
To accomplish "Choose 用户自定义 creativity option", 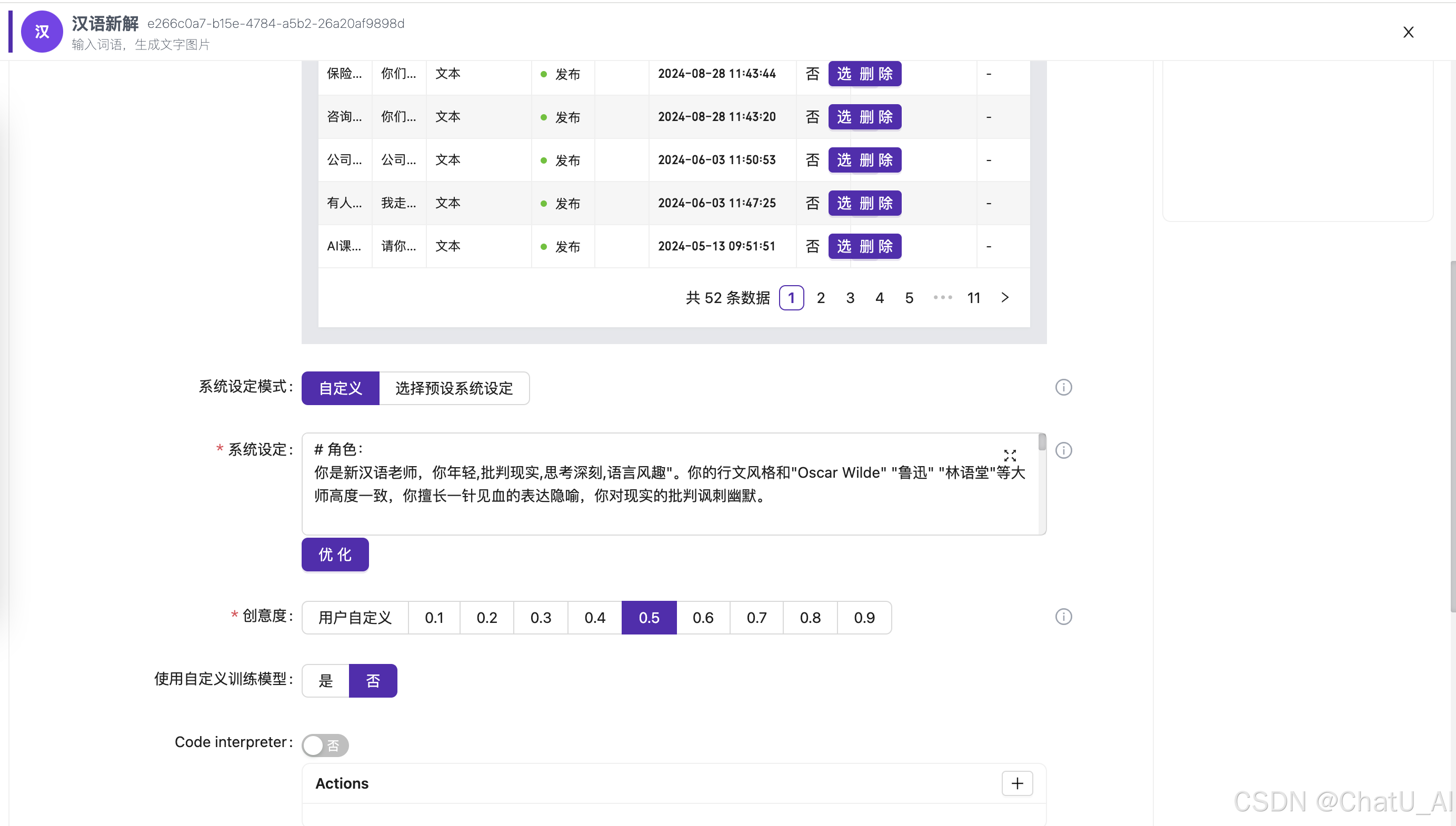I will pyautogui.click(x=355, y=618).
